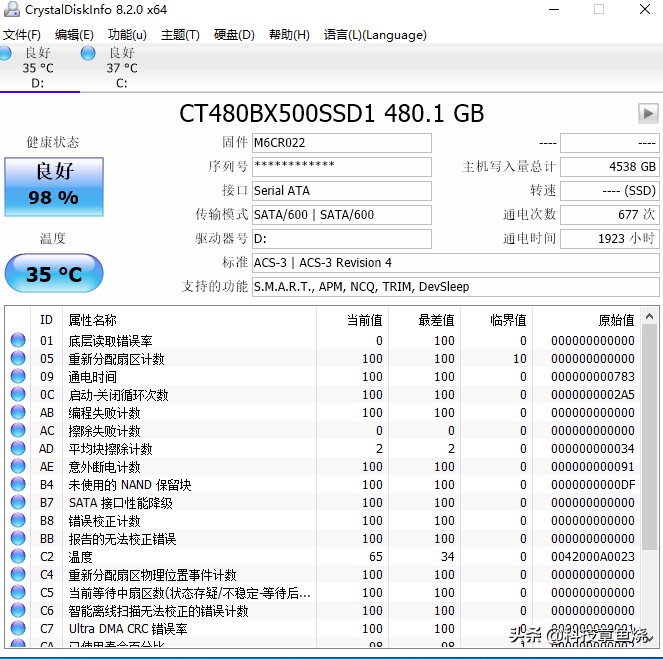Click status orb for attribute 01
663x659 pixels.
pyautogui.click(x=18, y=340)
